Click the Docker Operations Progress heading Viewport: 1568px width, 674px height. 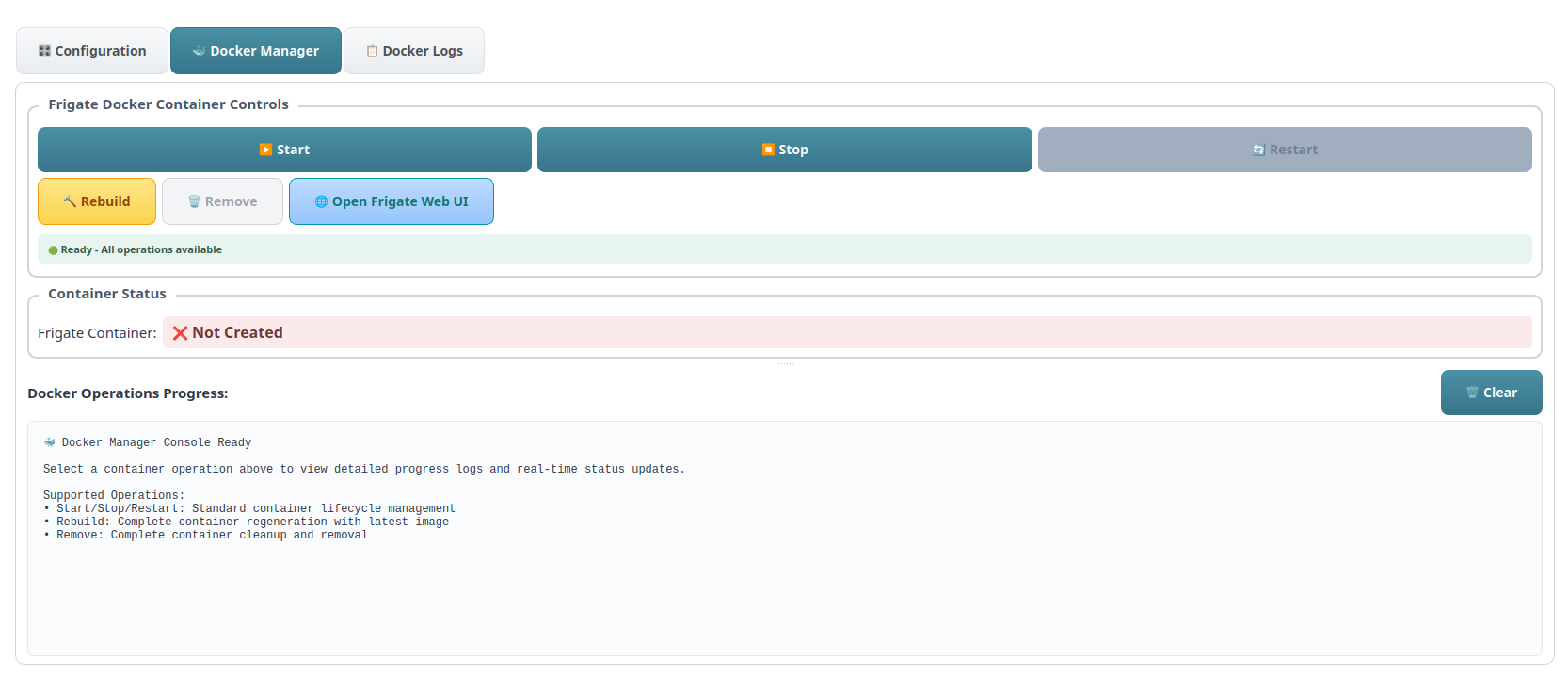[x=128, y=393]
